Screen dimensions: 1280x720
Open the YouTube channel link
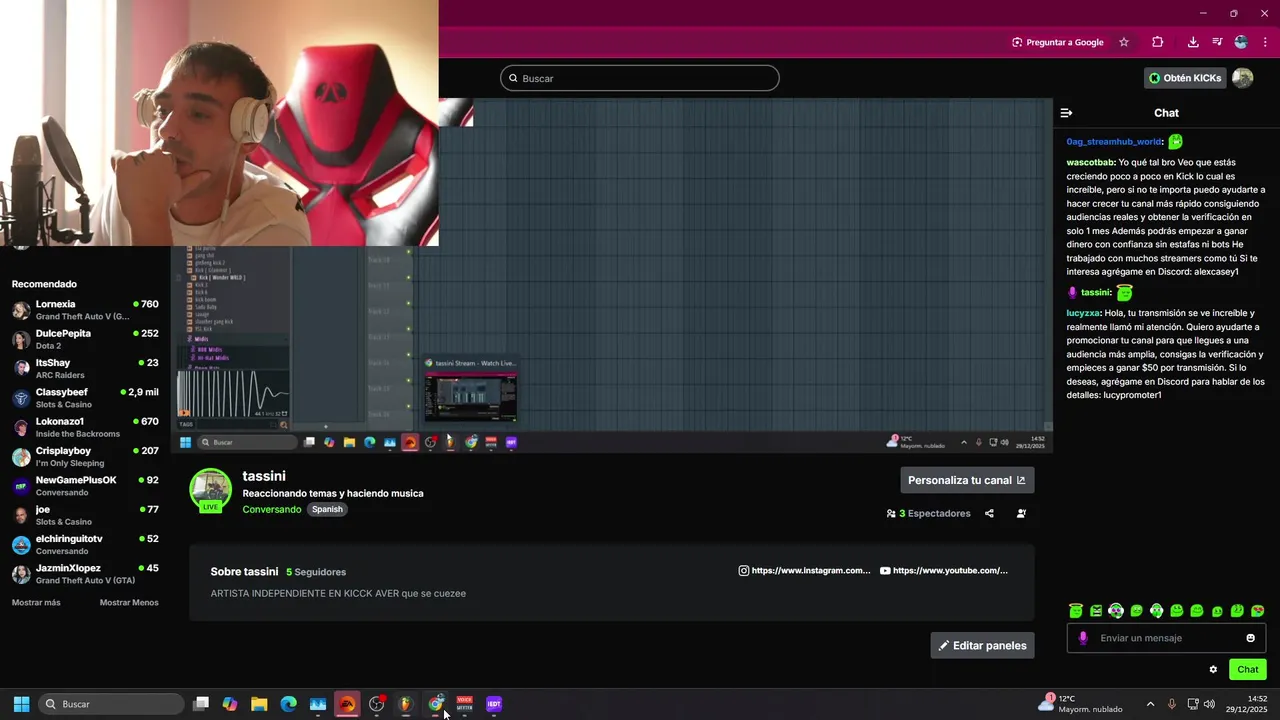click(944, 571)
